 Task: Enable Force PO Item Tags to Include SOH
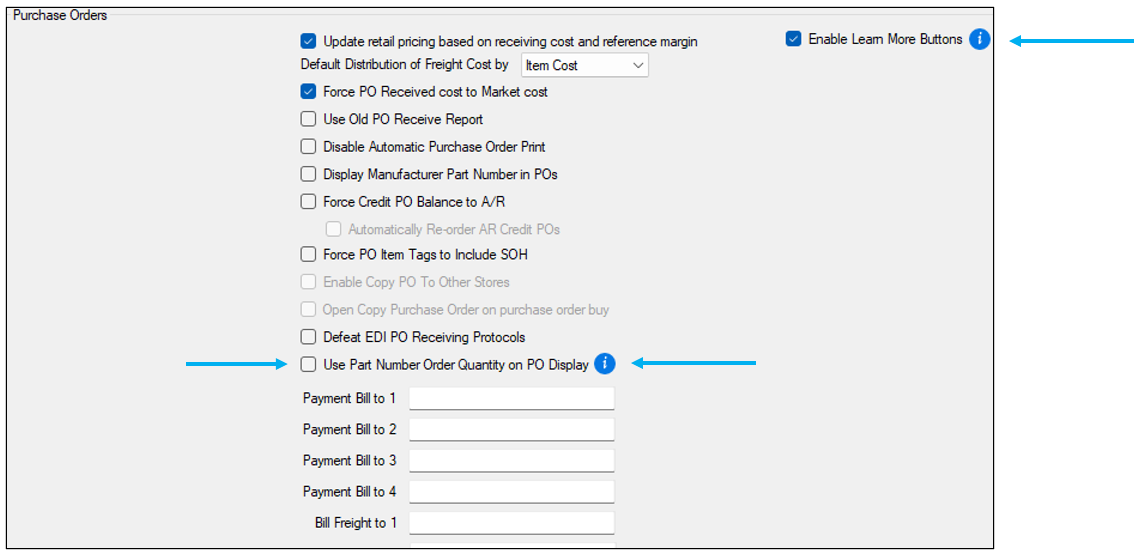pyautogui.click(x=308, y=255)
